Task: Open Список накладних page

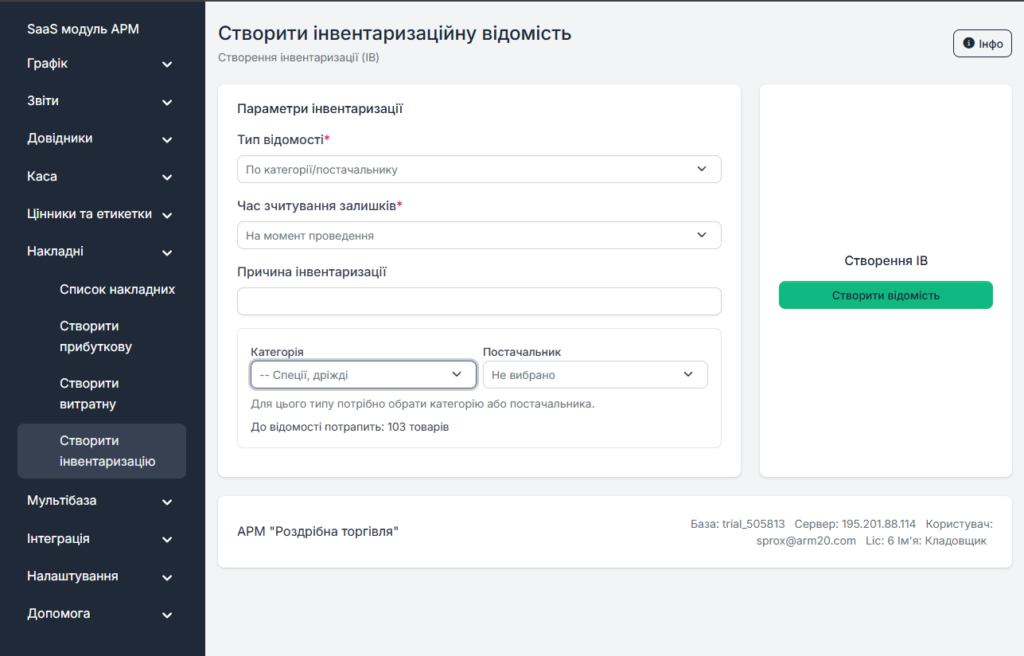Action: [x=117, y=290]
